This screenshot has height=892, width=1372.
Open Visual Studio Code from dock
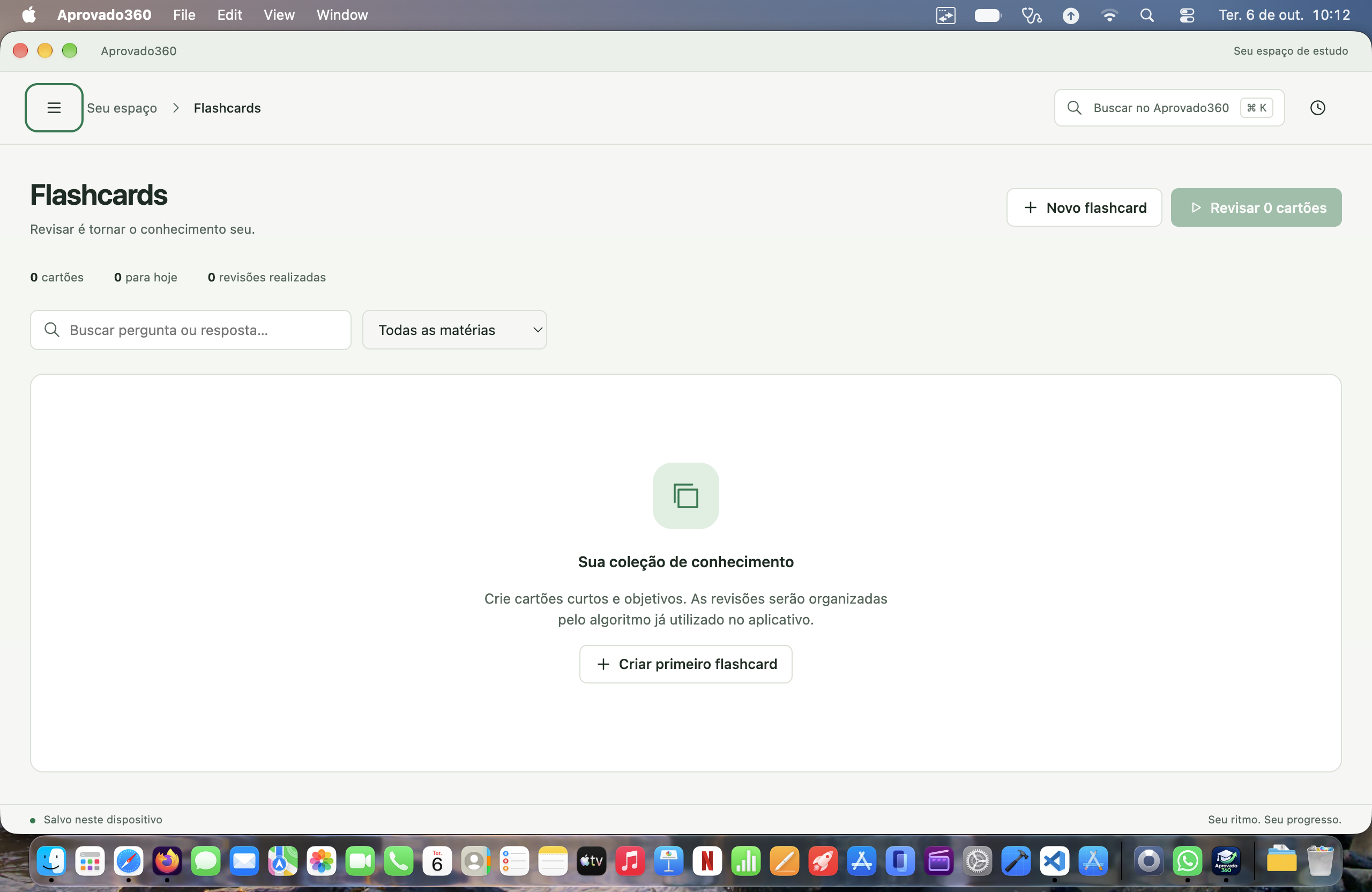point(1054,861)
